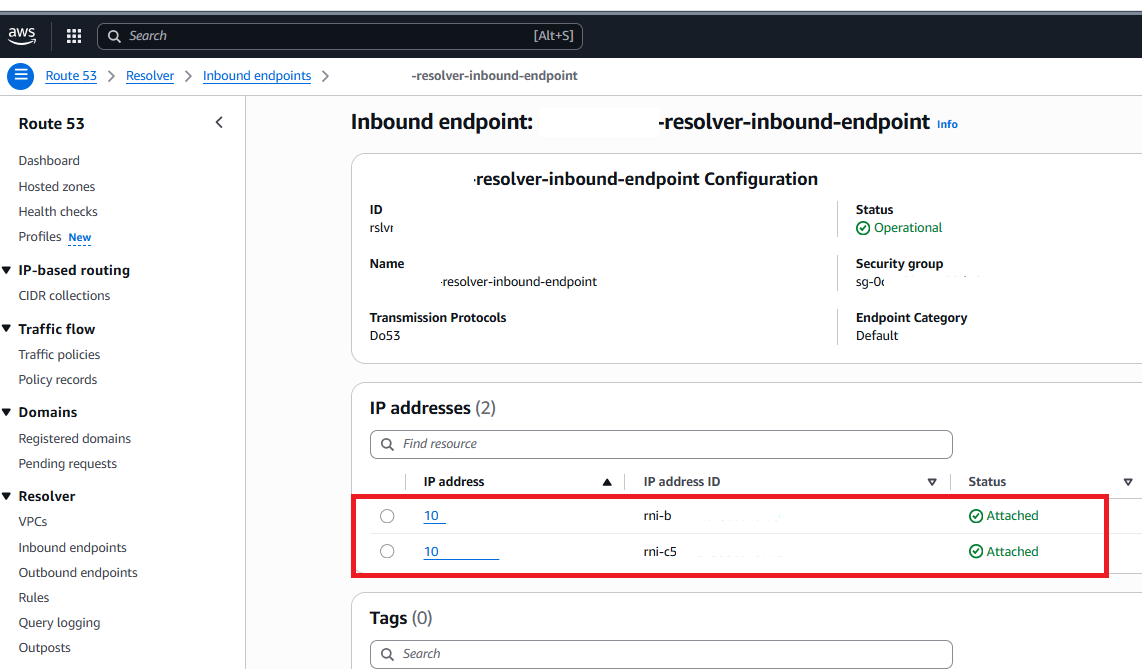
Task: Sort by Status column arrow
Action: (x=1128, y=482)
